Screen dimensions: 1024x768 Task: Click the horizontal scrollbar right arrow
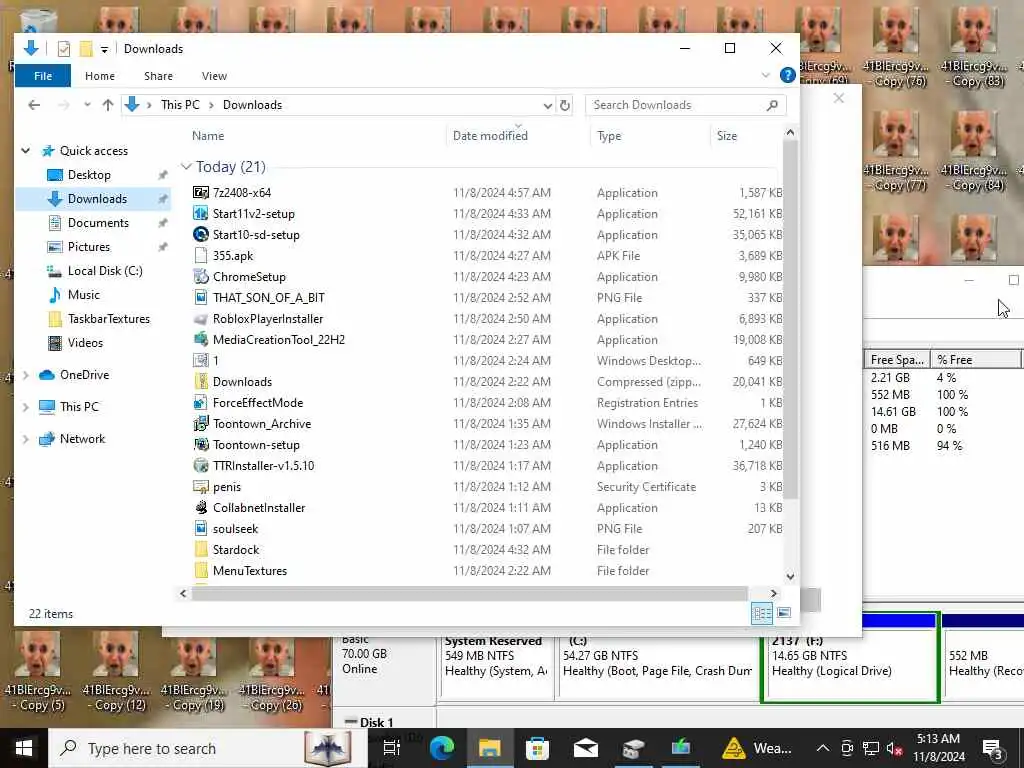(774, 594)
